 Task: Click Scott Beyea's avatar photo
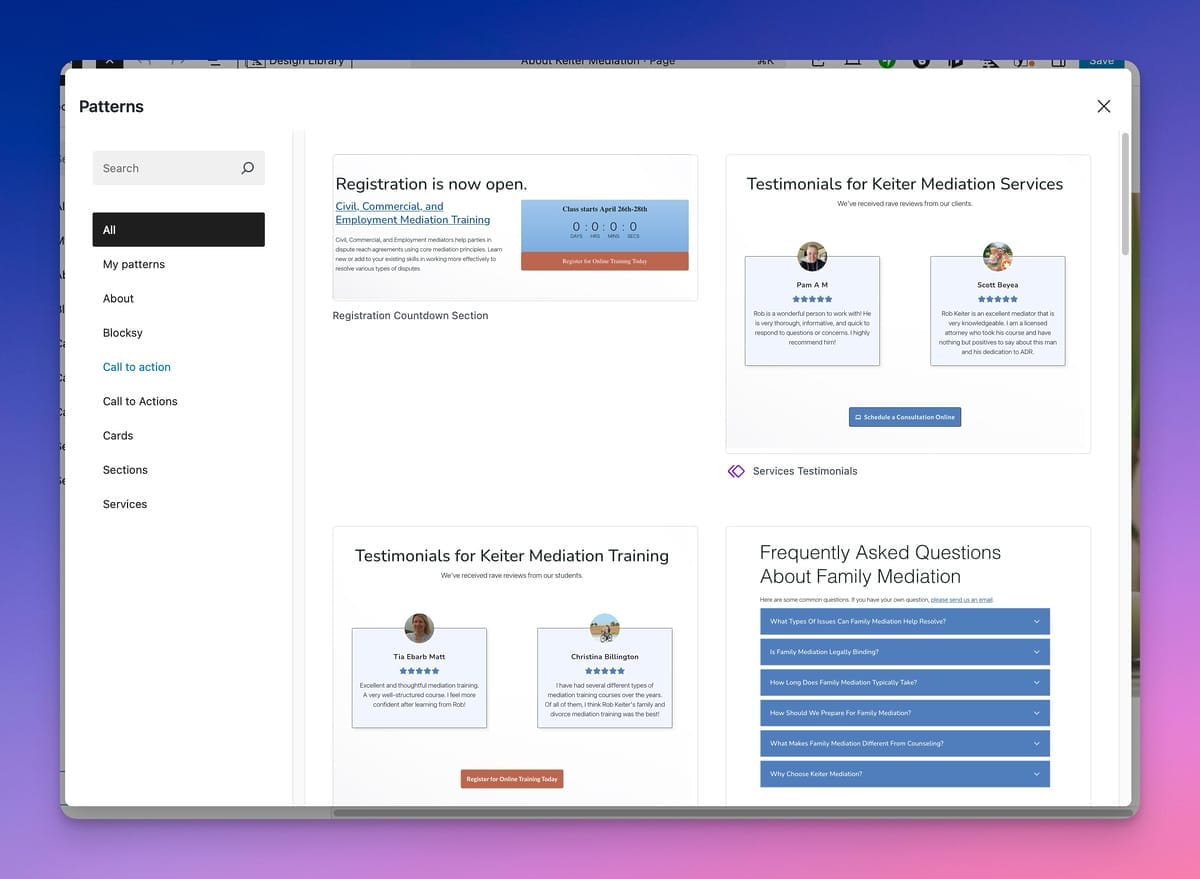(997, 256)
